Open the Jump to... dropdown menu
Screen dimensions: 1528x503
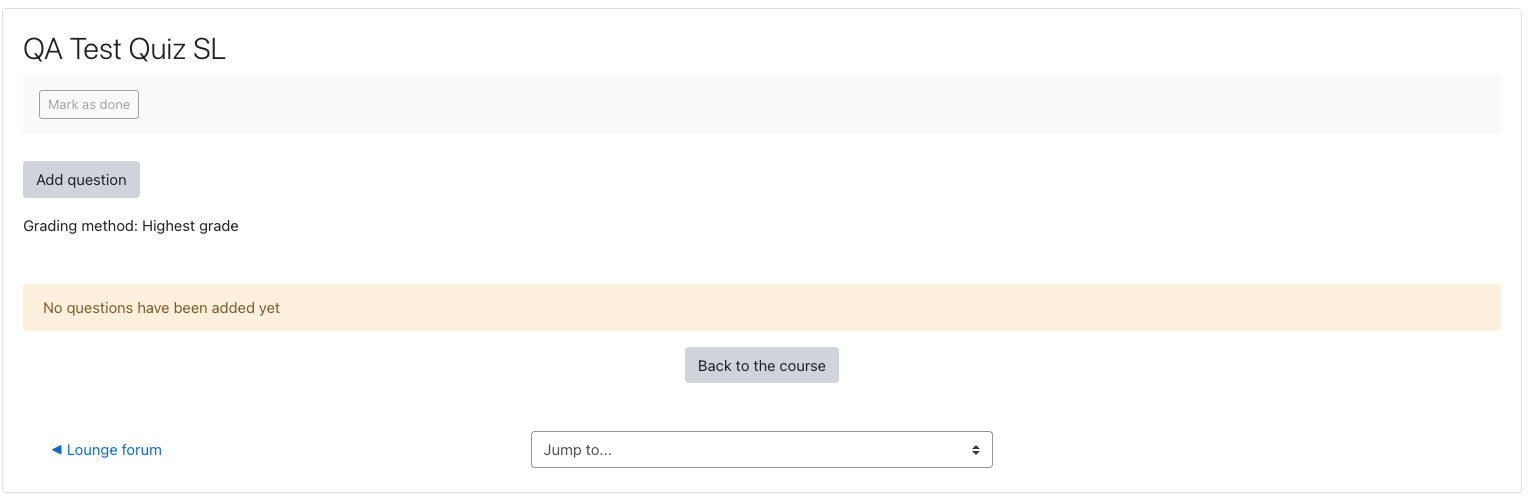[762, 450]
